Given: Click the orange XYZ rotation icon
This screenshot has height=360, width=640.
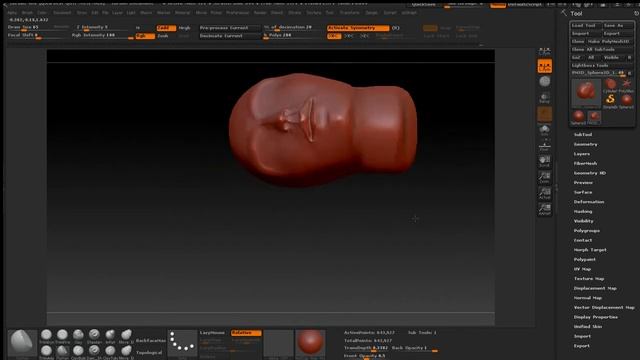Looking at the screenshot, I should tap(544, 66).
